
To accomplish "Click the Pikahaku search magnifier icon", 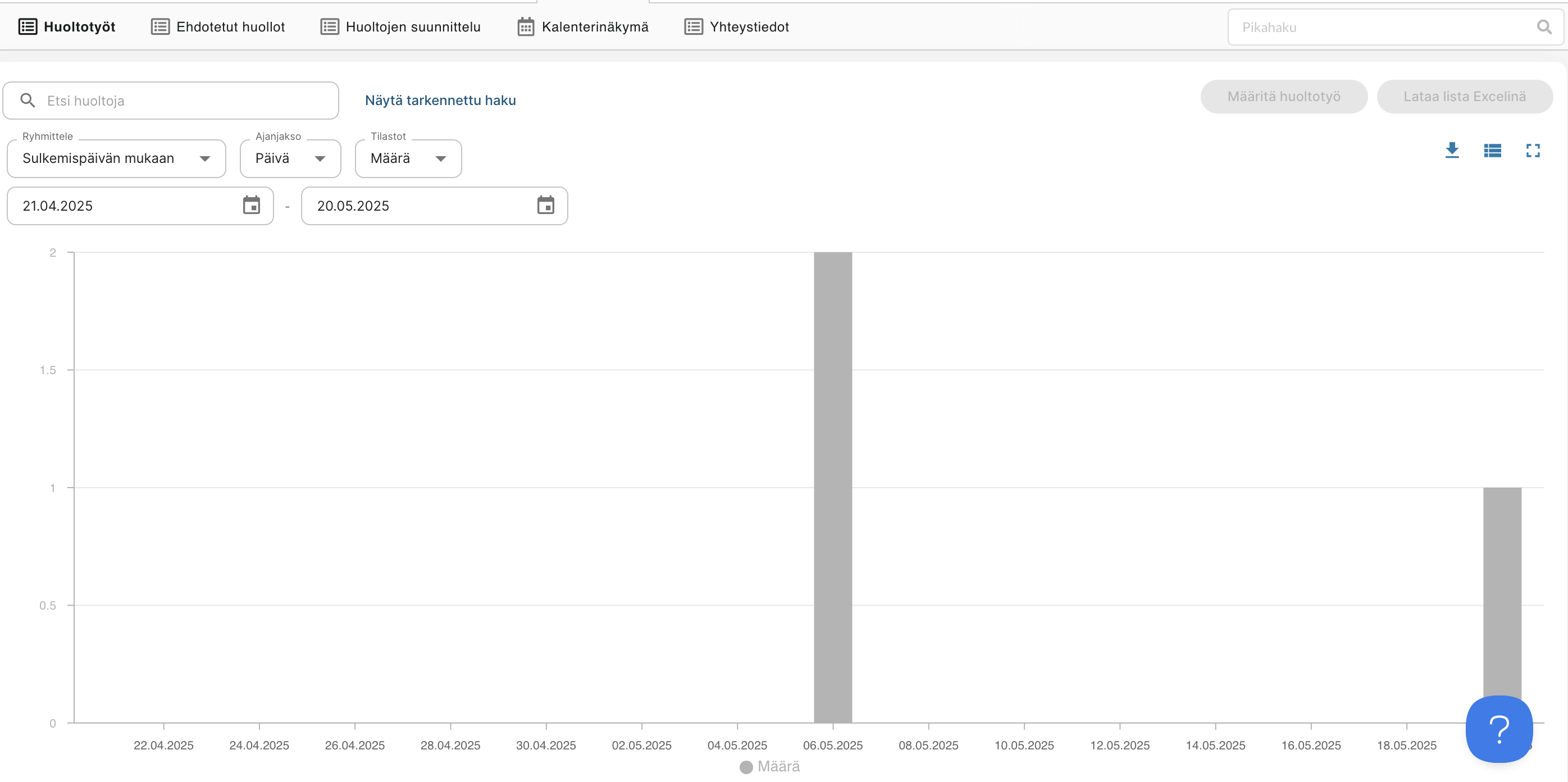I will [x=1544, y=27].
